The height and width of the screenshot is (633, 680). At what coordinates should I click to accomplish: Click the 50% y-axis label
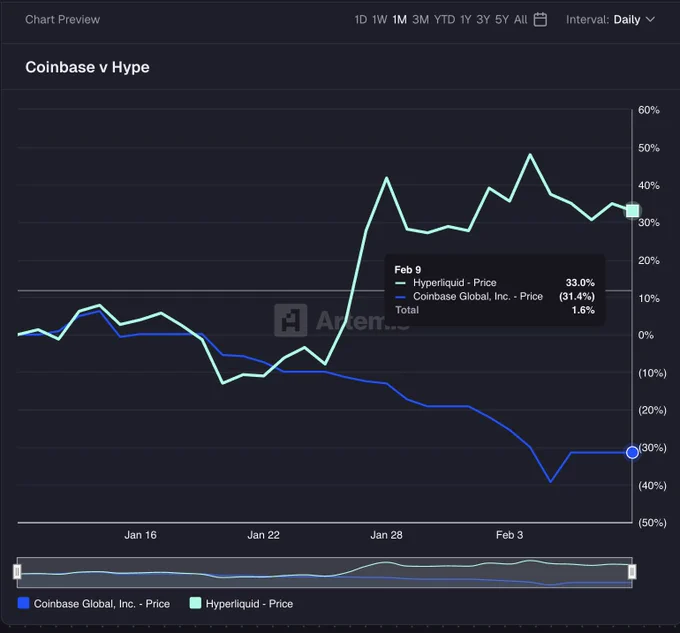(x=648, y=148)
